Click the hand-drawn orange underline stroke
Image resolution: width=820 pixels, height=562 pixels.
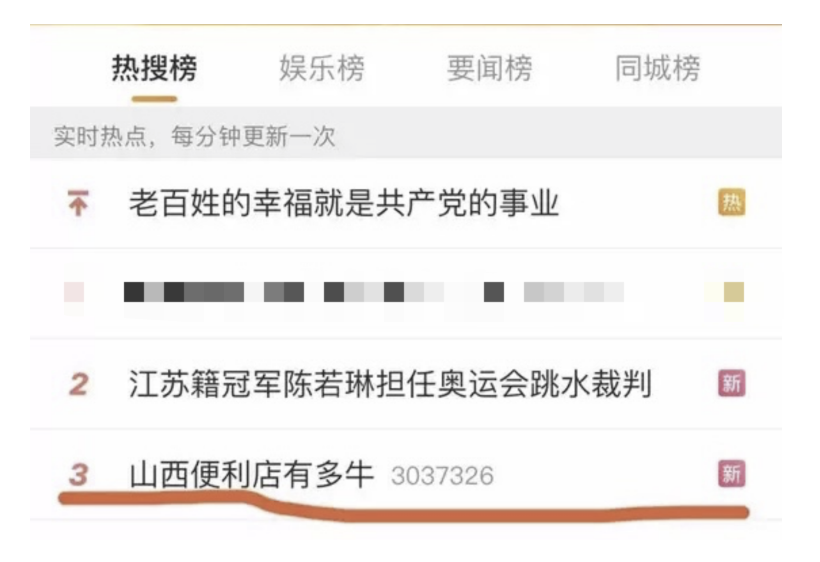coord(404,506)
